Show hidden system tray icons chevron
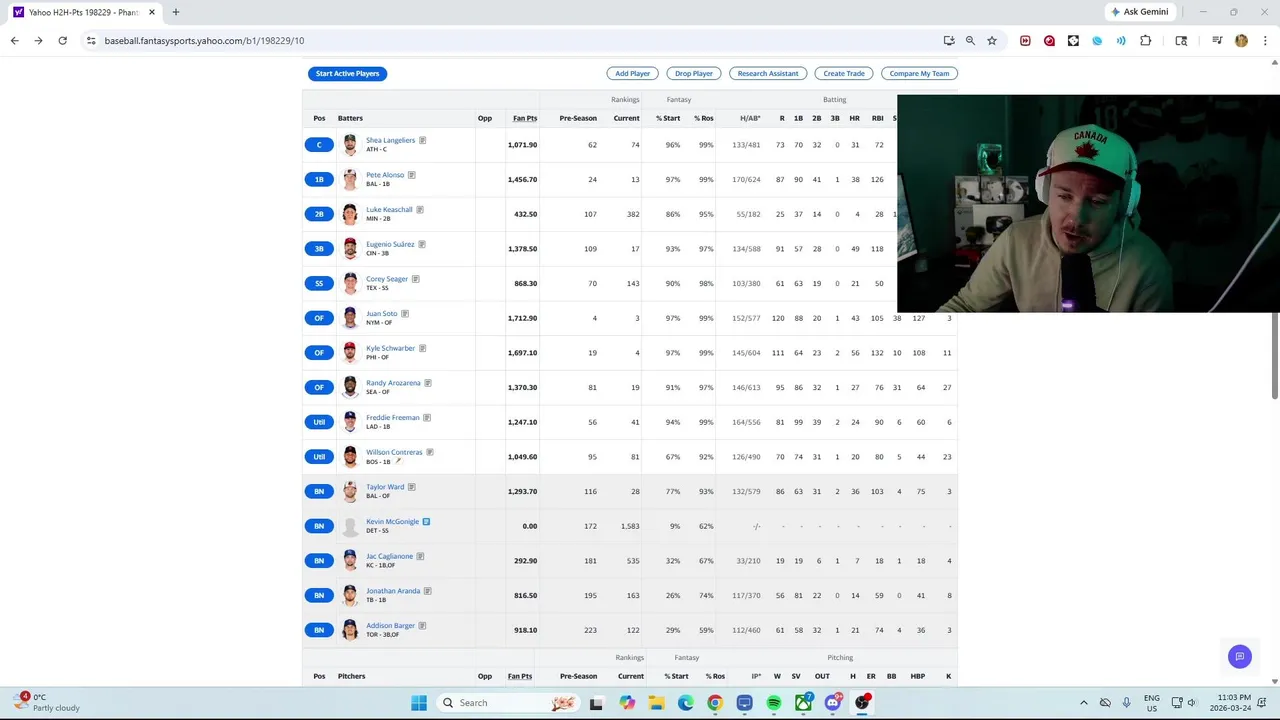This screenshot has width=1280, height=720. [1083, 703]
